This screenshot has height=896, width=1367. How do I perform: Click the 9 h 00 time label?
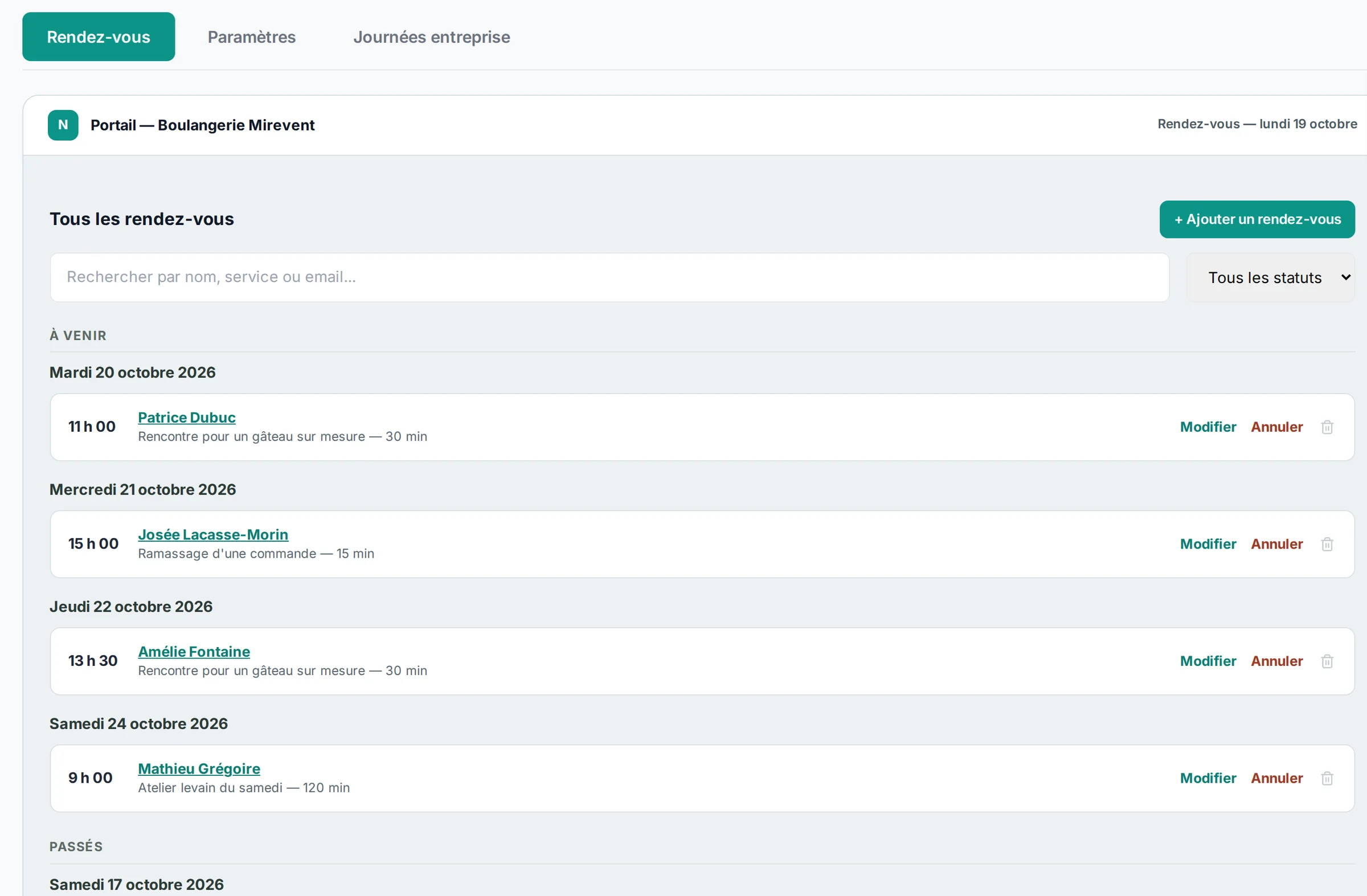pyautogui.click(x=90, y=778)
